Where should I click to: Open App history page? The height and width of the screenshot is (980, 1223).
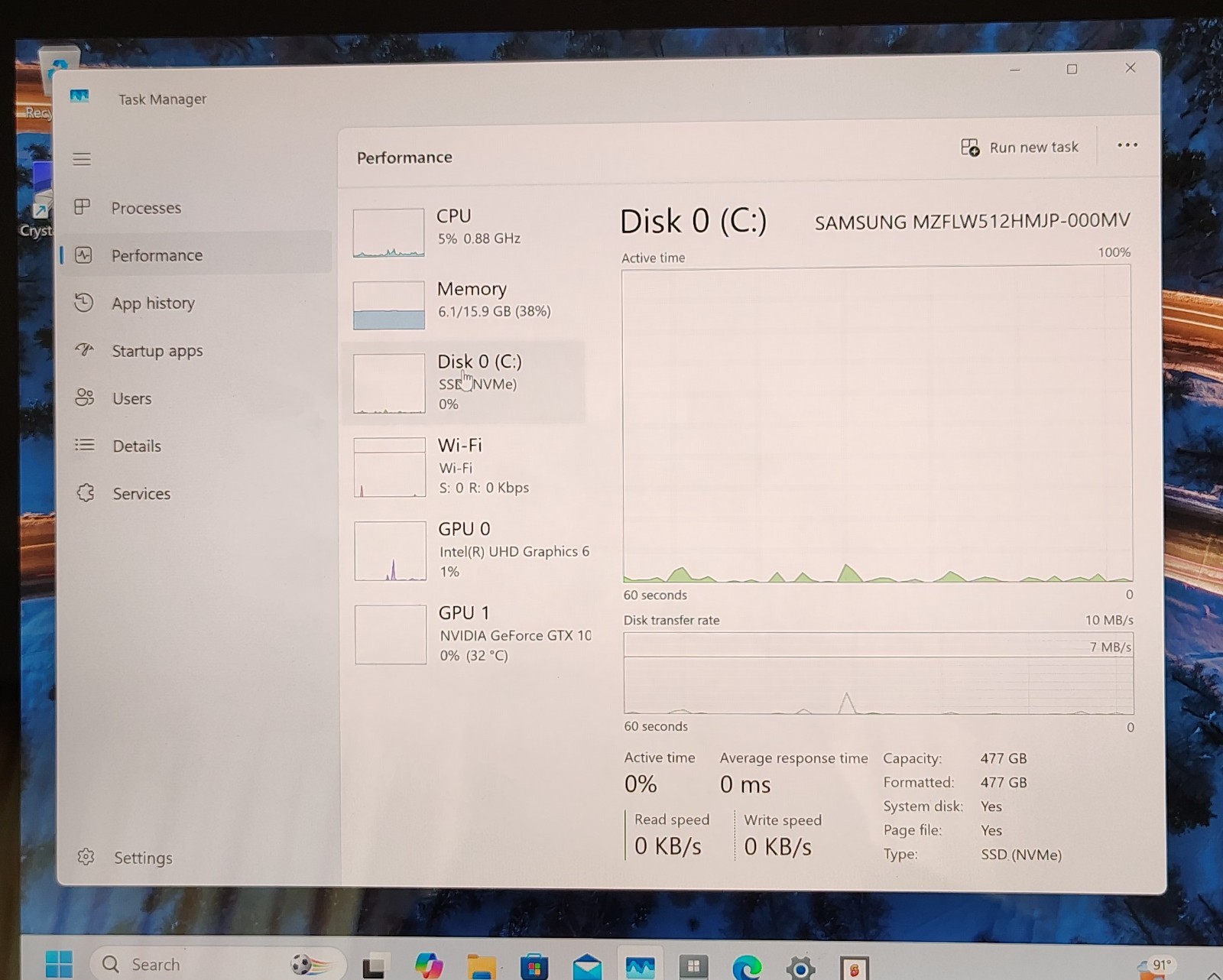tap(196, 303)
